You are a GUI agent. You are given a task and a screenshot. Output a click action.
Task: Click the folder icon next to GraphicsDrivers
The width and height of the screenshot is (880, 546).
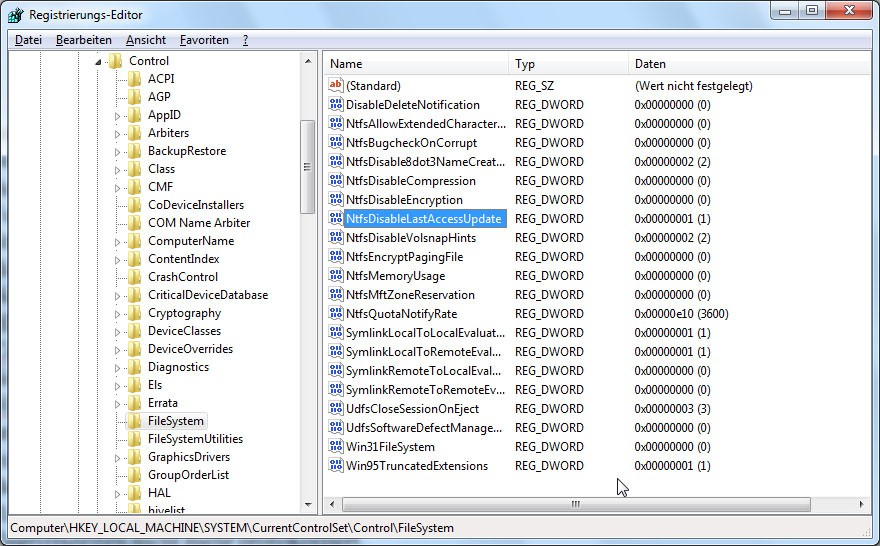tap(134, 457)
